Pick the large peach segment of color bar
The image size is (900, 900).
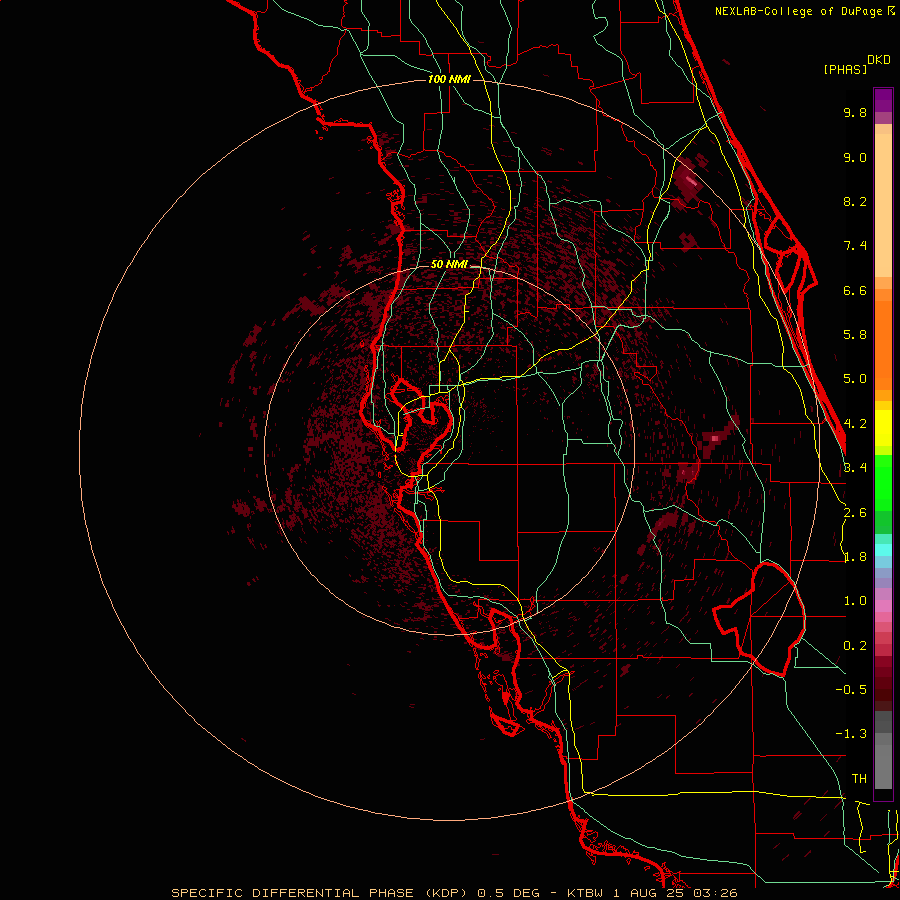pos(883,205)
